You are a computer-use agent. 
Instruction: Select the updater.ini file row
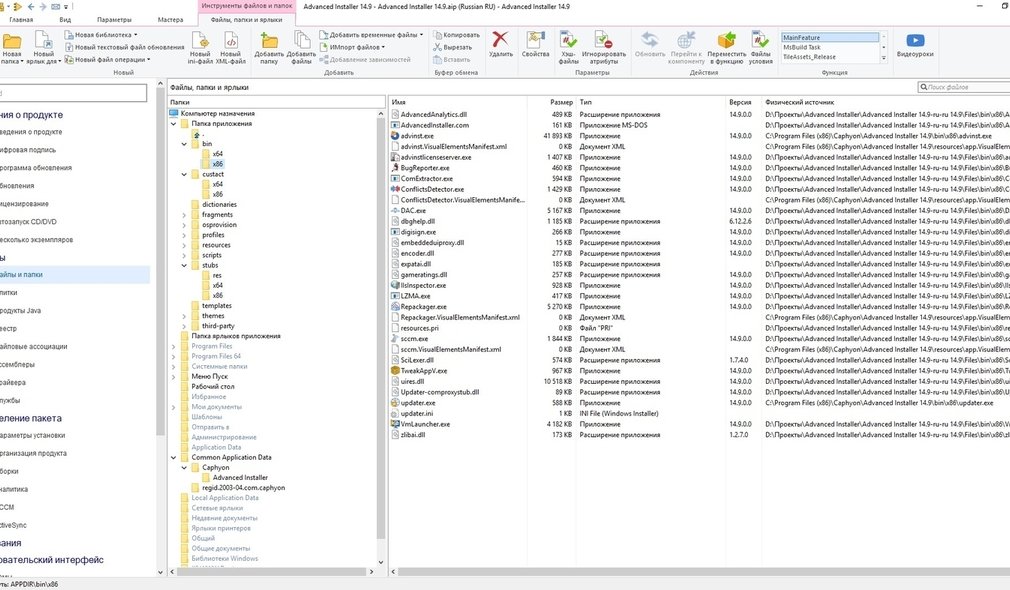pos(417,414)
